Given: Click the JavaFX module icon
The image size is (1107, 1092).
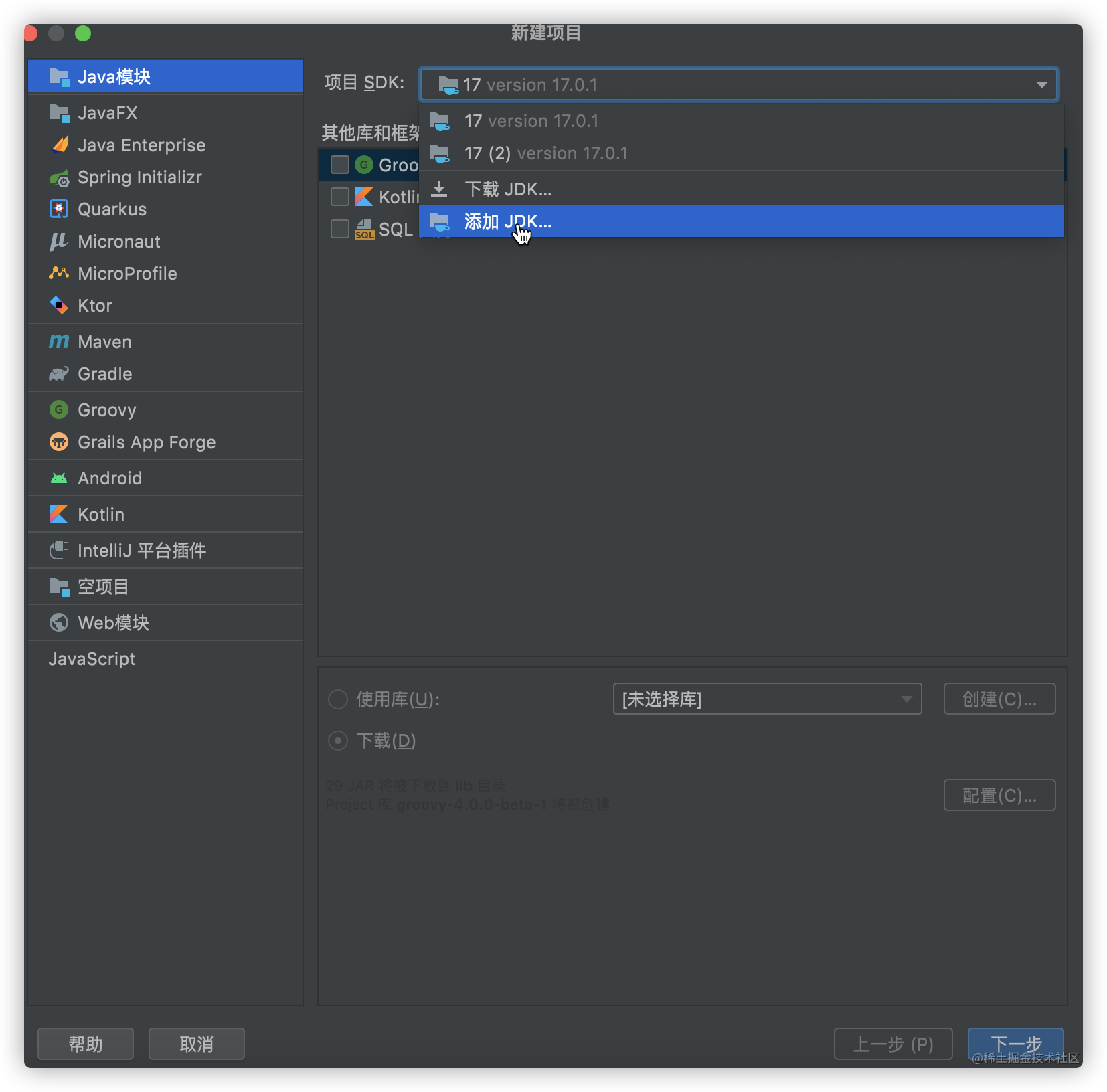Looking at the screenshot, I should pos(59,113).
